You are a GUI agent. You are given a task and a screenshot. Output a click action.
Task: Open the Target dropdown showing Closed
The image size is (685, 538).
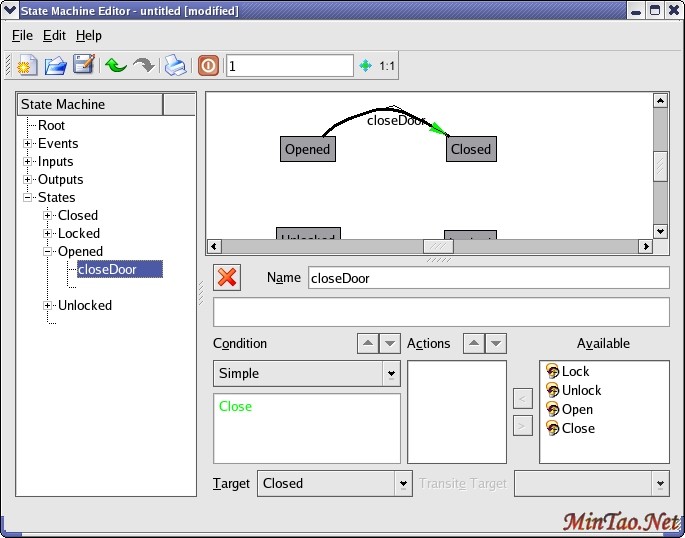[403, 483]
